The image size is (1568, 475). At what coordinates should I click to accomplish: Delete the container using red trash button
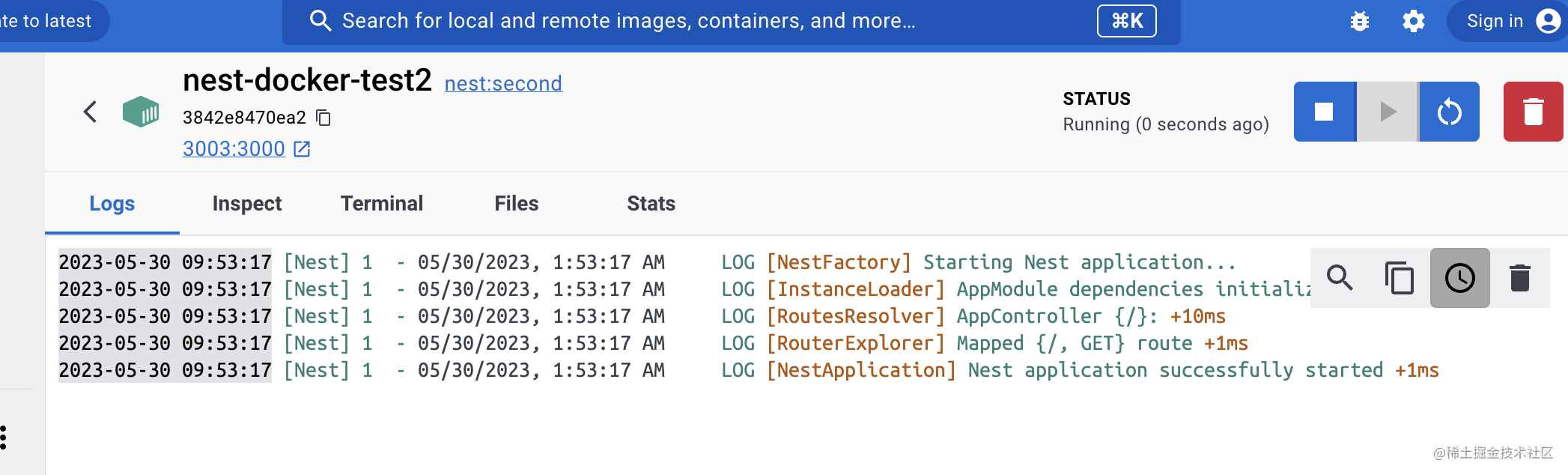1533,112
